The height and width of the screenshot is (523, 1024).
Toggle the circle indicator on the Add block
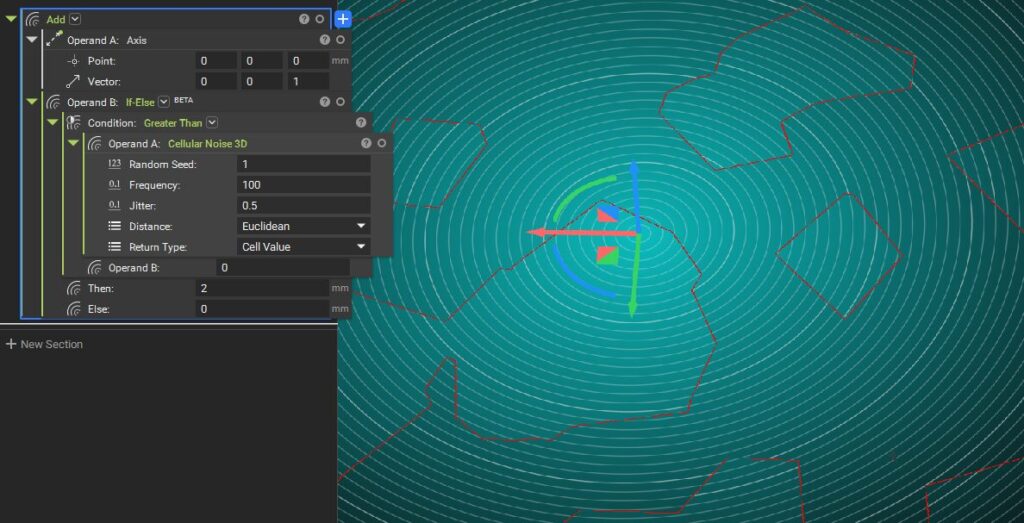[320, 19]
